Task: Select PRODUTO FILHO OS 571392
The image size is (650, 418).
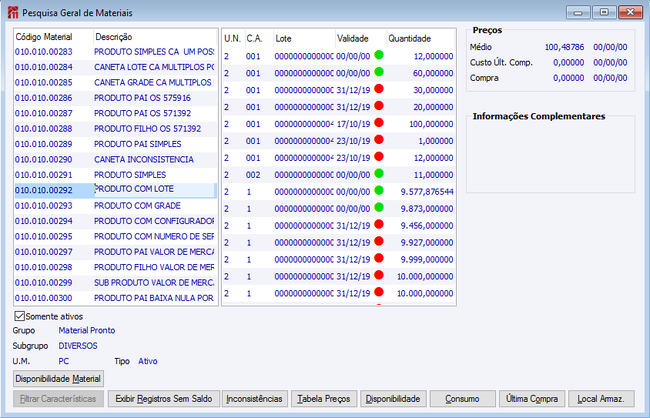Action: (x=115, y=129)
